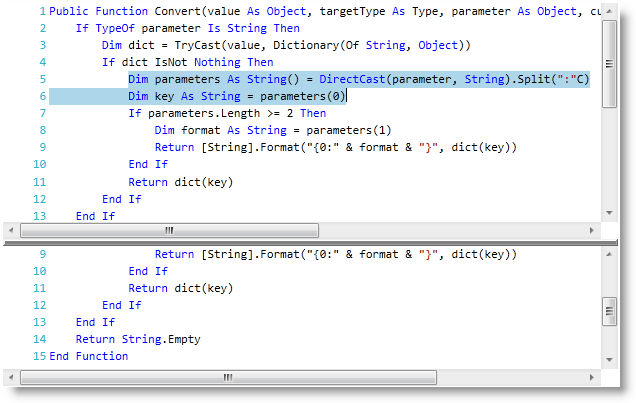636x403 pixels.
Task: Click '[String].Format' on line 9 top pane
Action: click(x=250, y=148)
